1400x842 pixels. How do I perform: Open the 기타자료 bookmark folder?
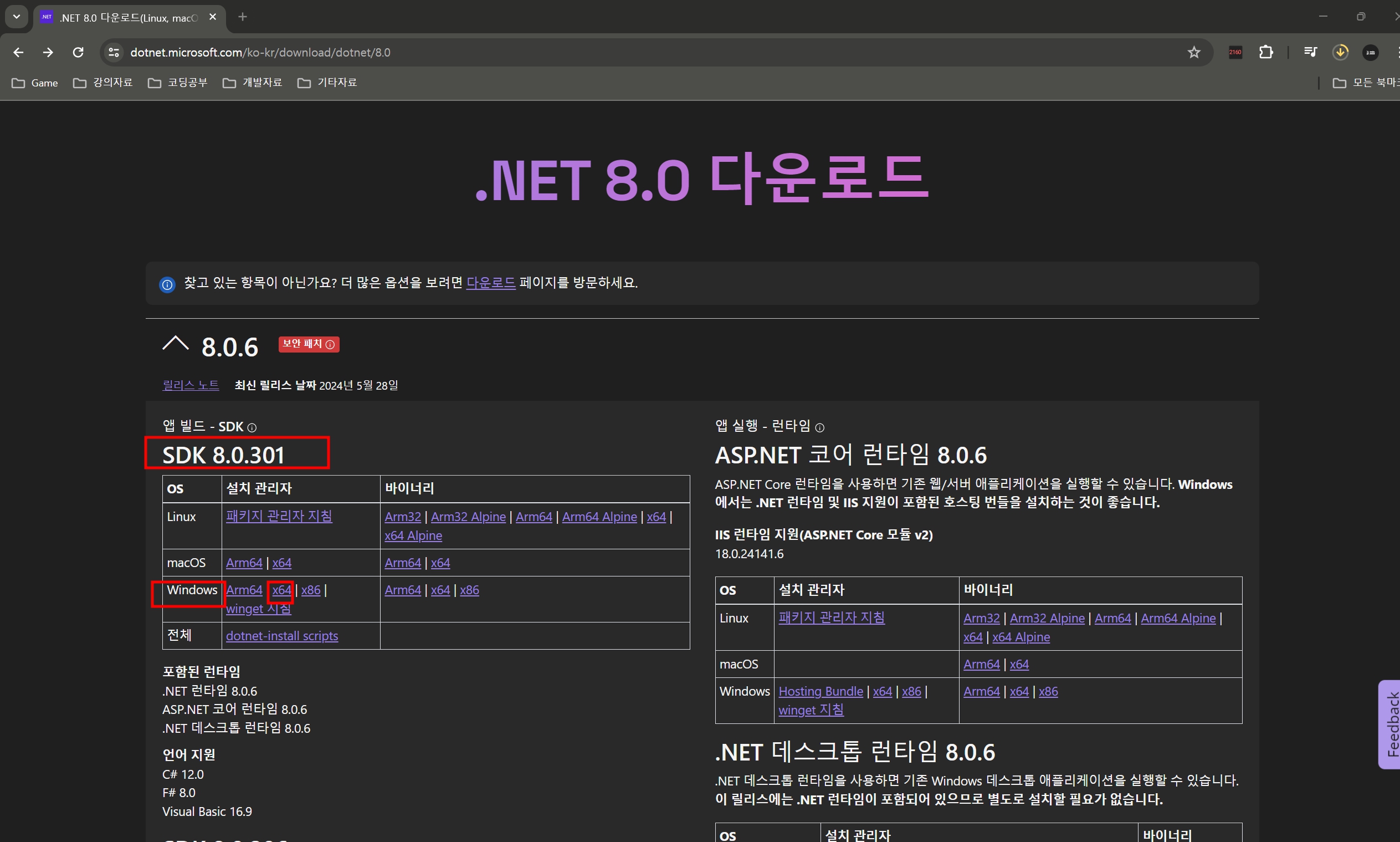327,83
